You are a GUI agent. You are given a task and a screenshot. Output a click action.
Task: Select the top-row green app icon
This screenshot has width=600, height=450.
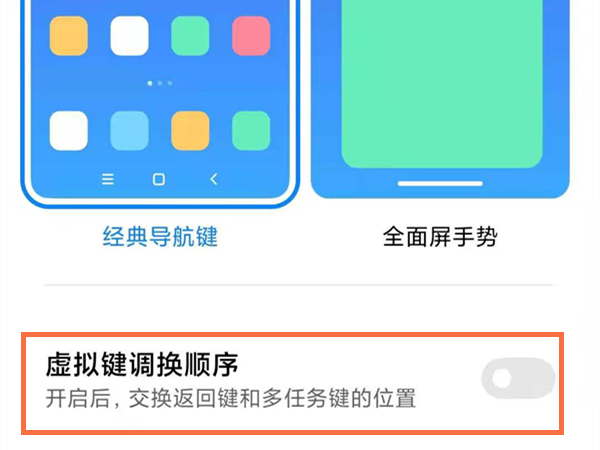(x=190, y=36)
